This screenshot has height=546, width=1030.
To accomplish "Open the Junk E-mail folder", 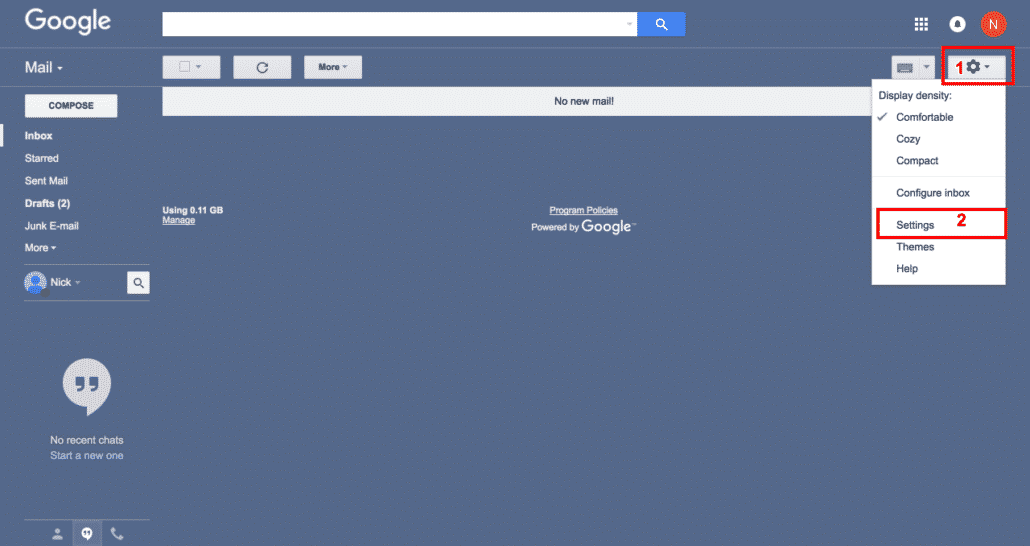I will pyautogui.click(x=51, y=225).
